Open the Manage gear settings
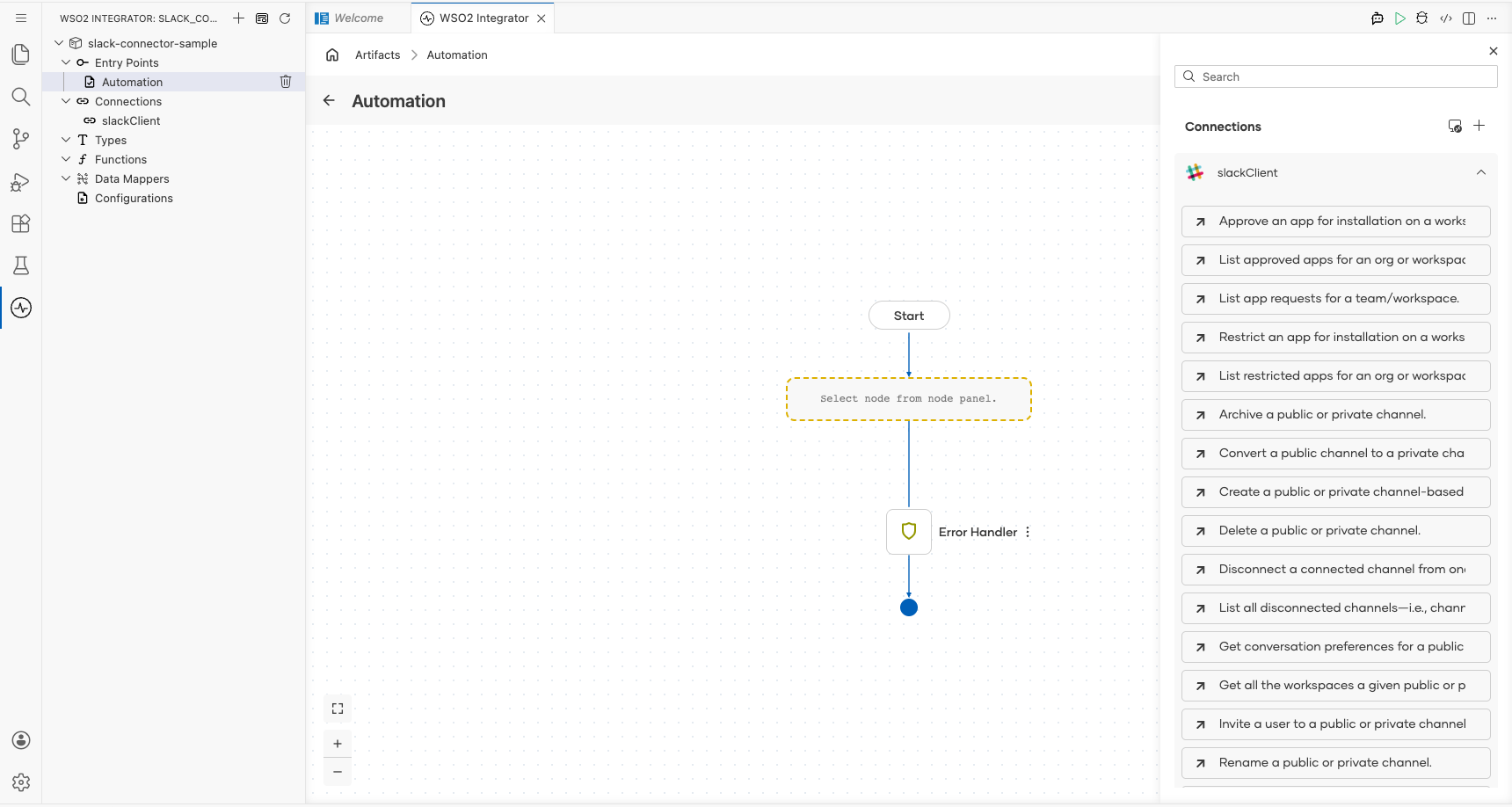The height and width of the screenshot is (807, 1512). (21, 782)
